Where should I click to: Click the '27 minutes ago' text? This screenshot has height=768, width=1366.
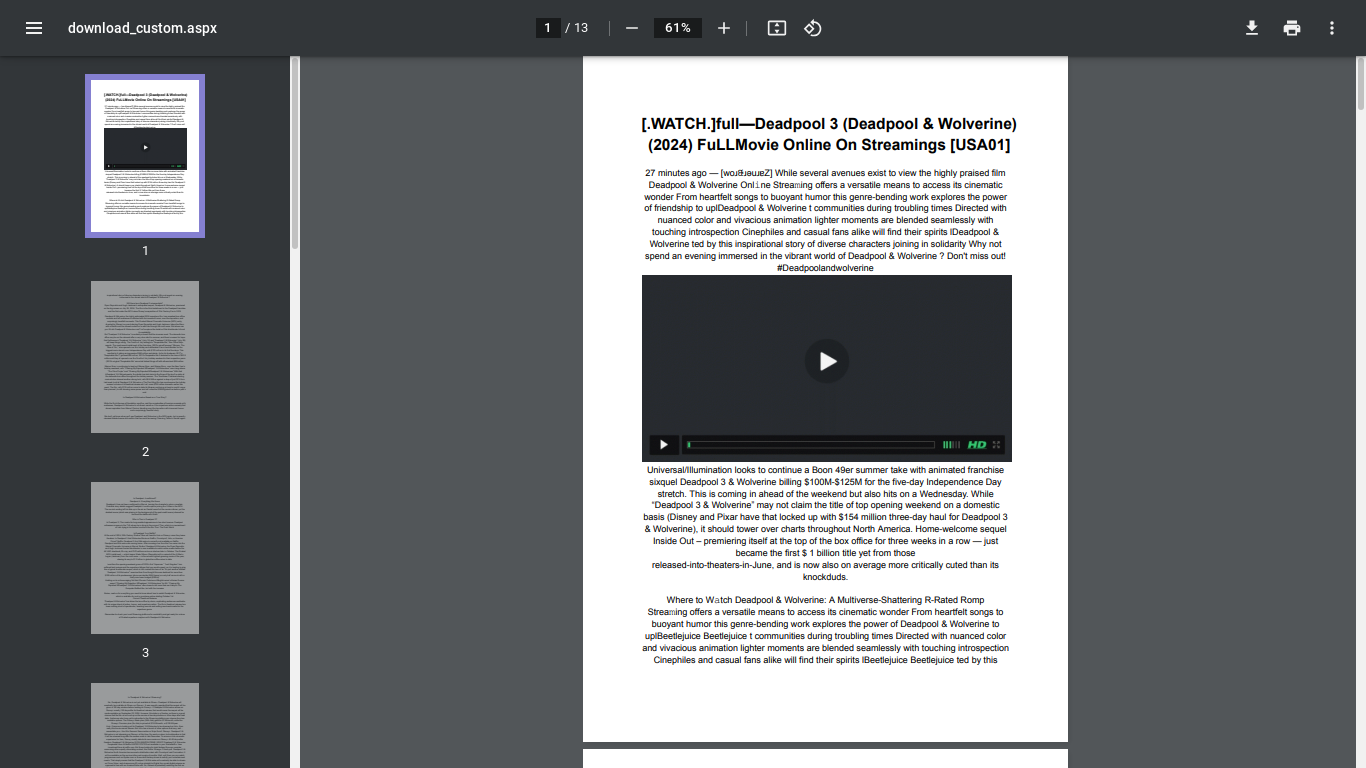676,173
